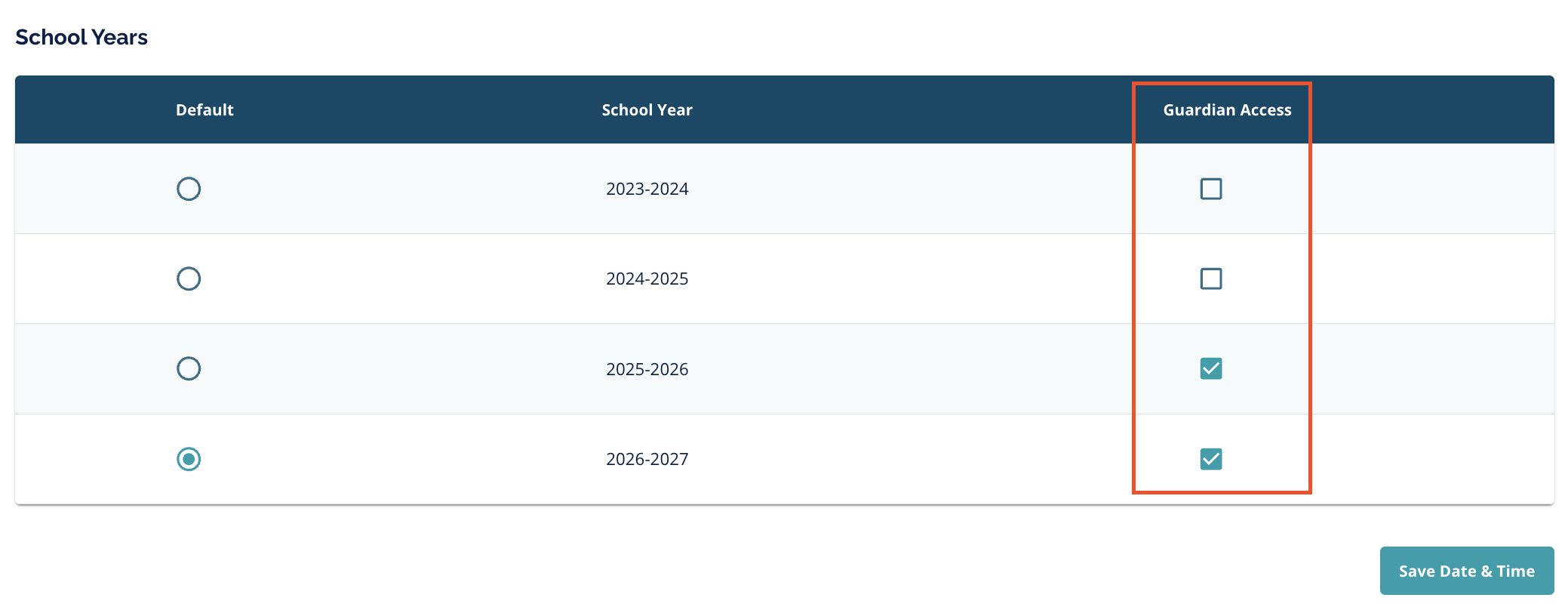The width and height of the screenshot is (1568, 613).
Task: Check the Guardian Access box for 2024-2025
Action: coord(1210,279)
